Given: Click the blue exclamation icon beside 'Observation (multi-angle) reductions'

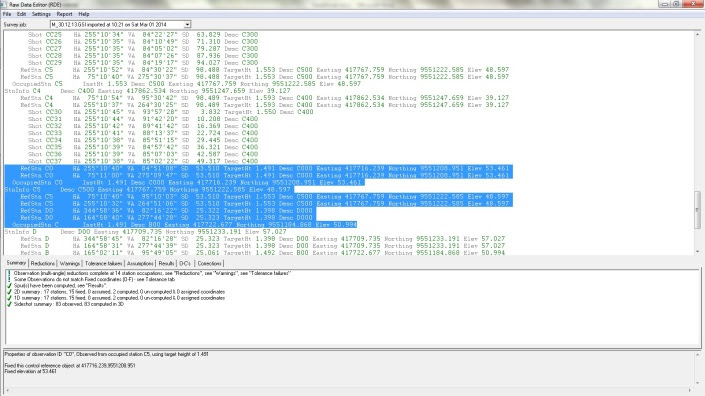Looking at the screenshot, I should click(9, 273).
